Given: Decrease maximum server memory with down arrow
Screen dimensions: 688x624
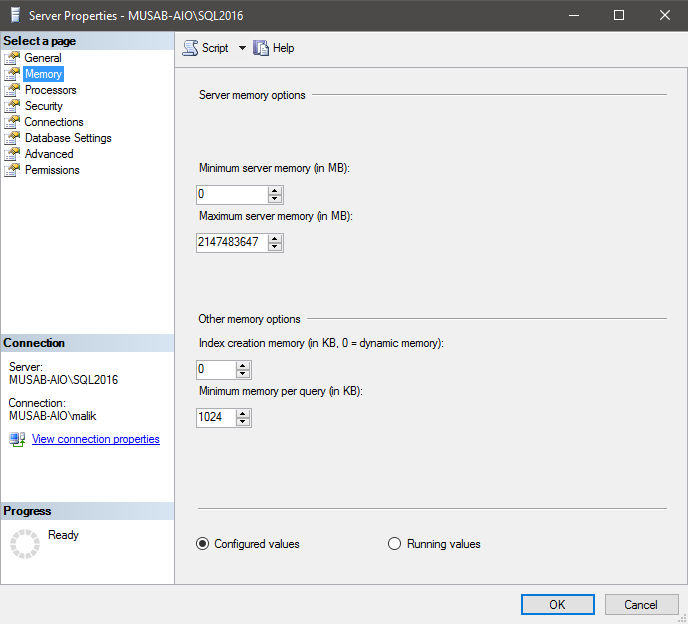Looking at the screenshot, I should click(x=275, y=246).
